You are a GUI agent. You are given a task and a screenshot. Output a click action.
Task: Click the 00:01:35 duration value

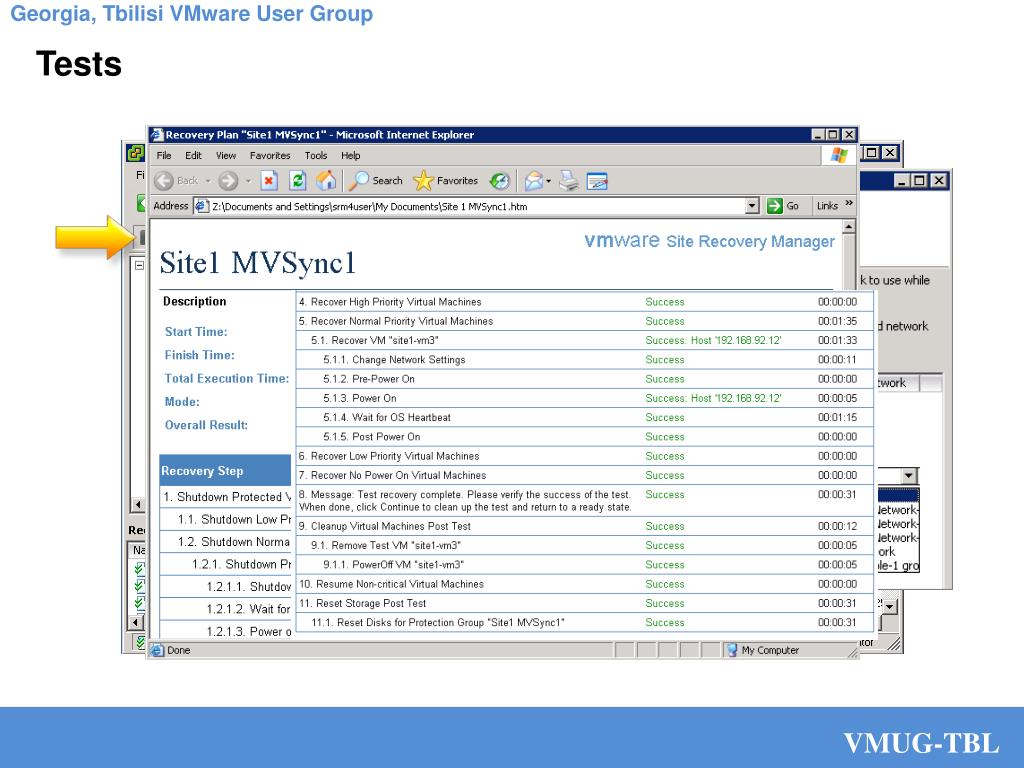pos(837,321)
